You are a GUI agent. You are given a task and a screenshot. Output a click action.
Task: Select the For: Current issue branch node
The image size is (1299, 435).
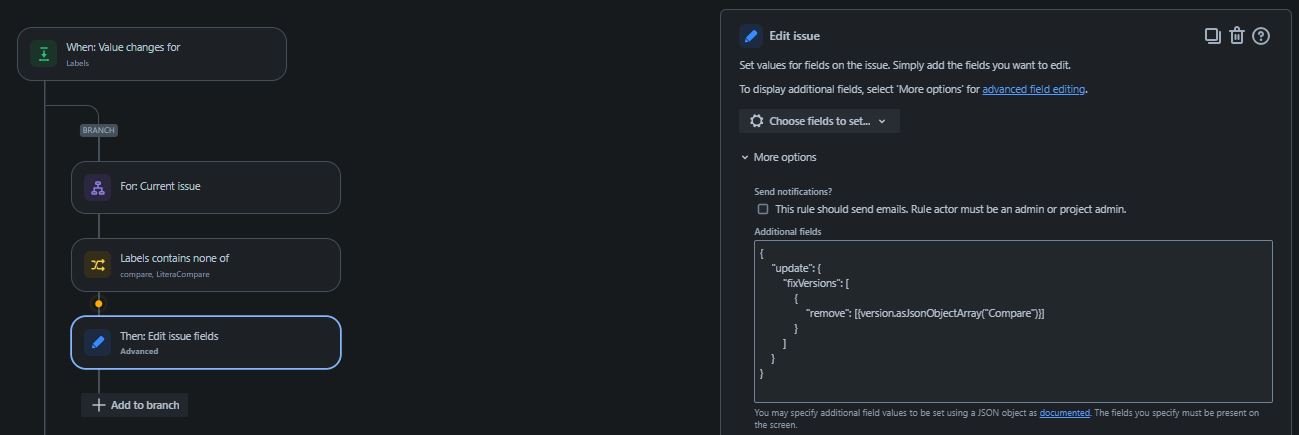[x=206, y=187]
